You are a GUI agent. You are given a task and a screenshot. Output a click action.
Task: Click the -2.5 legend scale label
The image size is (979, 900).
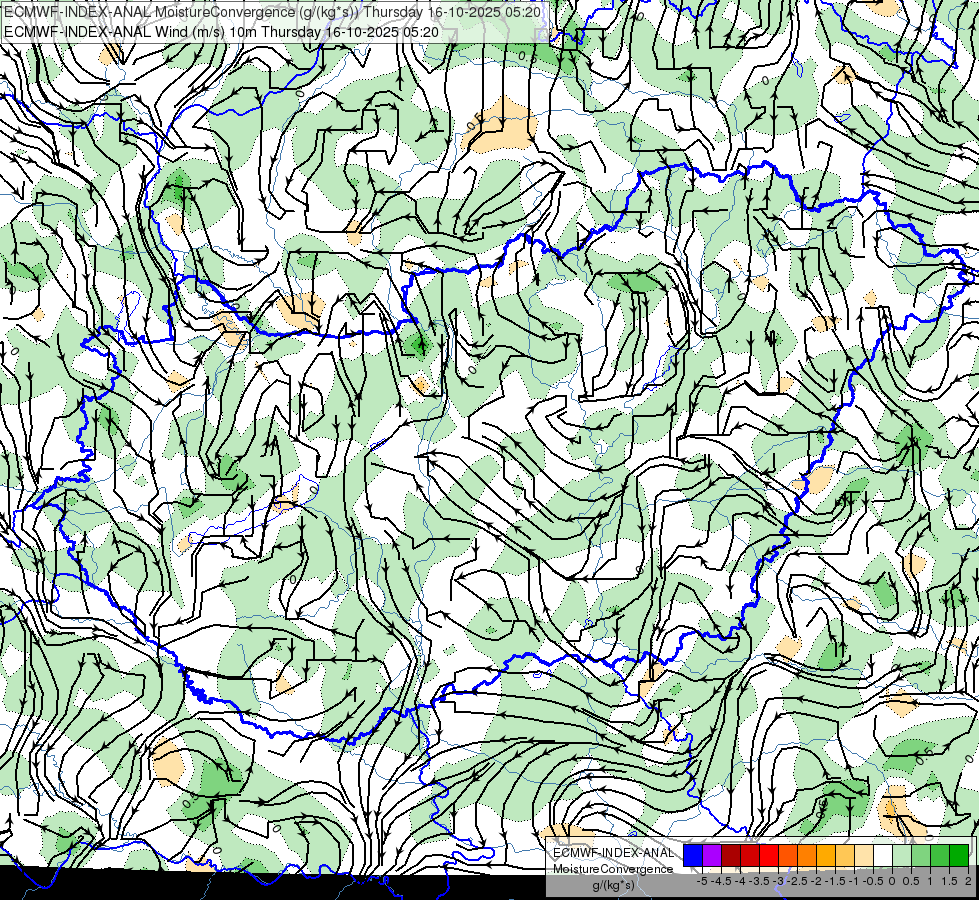pos(797,881)
